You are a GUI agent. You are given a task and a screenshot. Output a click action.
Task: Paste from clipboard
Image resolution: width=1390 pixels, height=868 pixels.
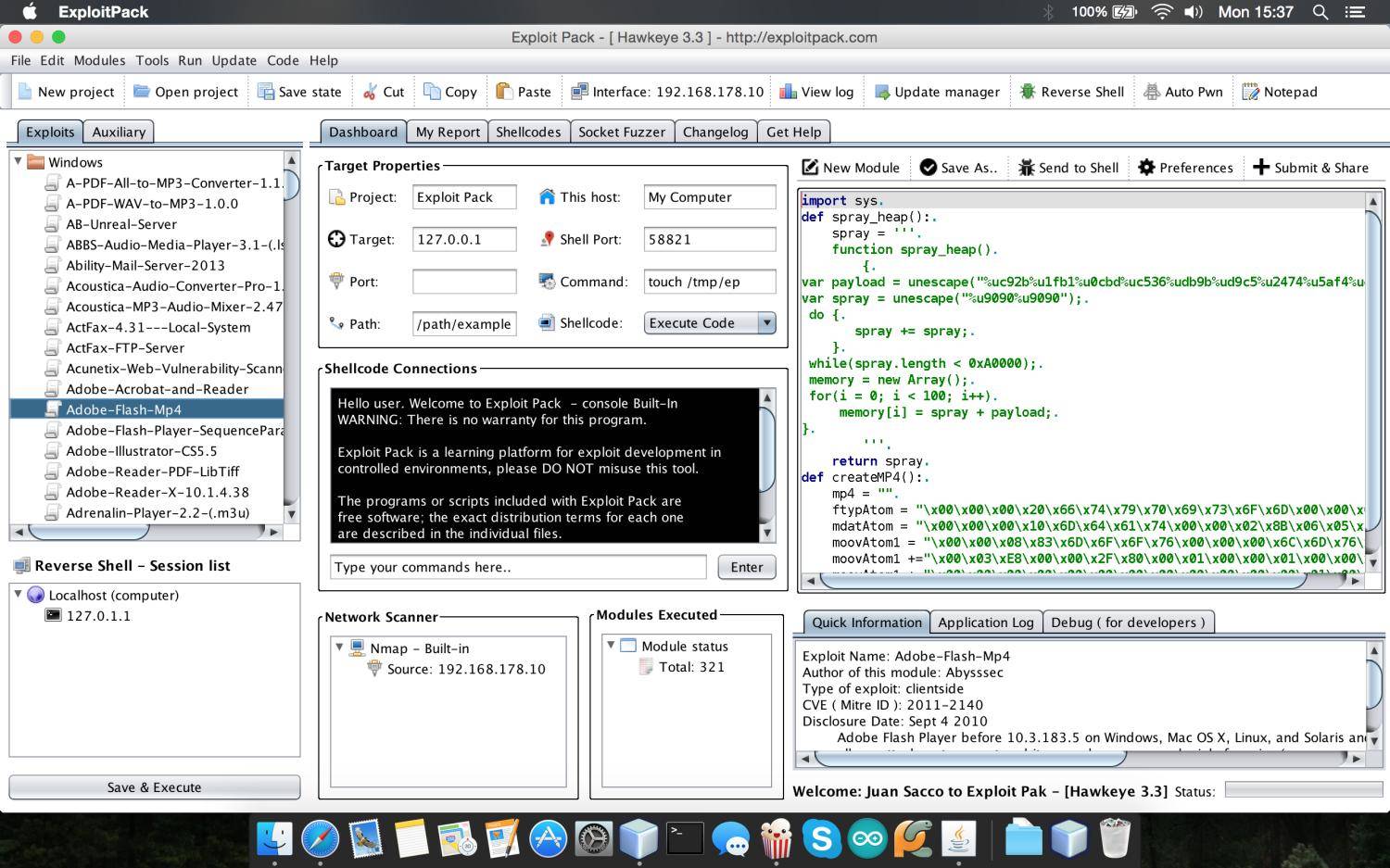524,92
